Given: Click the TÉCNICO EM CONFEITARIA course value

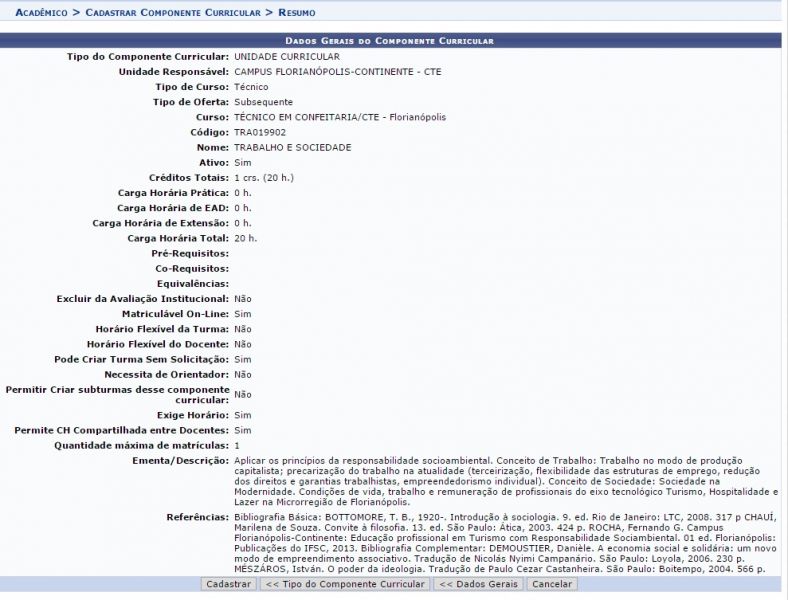Looking at the screenshot, I should [x=339, y=117].
